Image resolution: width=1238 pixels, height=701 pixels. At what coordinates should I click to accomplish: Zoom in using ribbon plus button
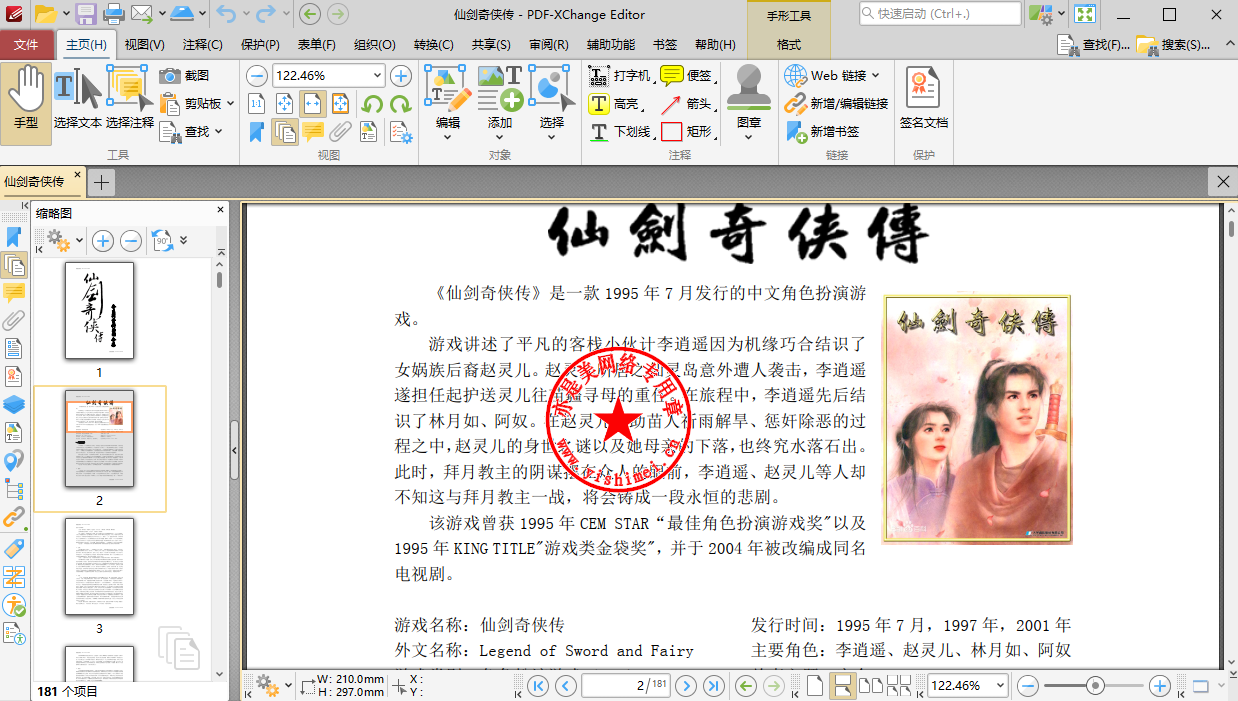click(x=401, y=76)
